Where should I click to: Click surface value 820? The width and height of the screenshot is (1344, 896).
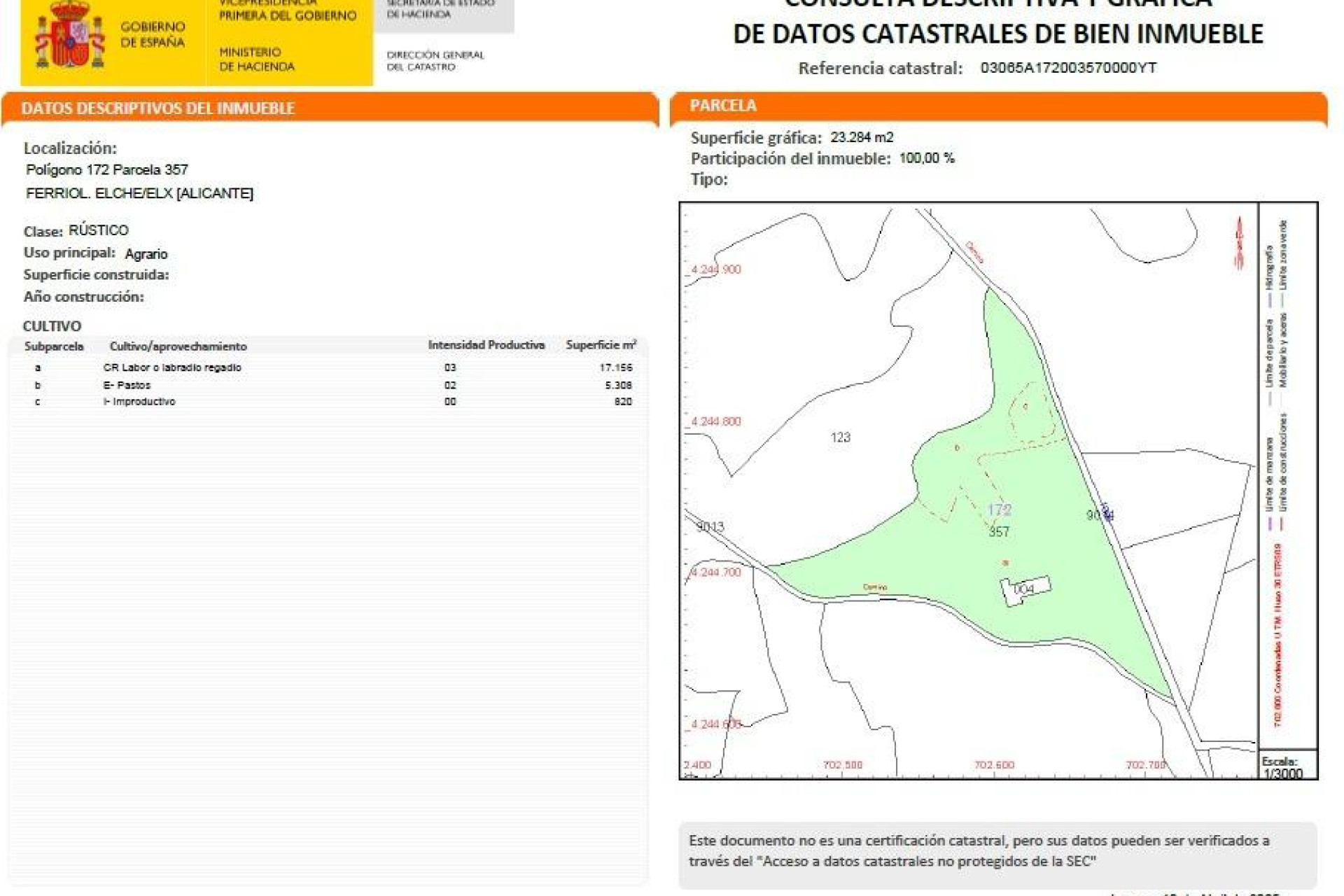click(x=623, y=402)
